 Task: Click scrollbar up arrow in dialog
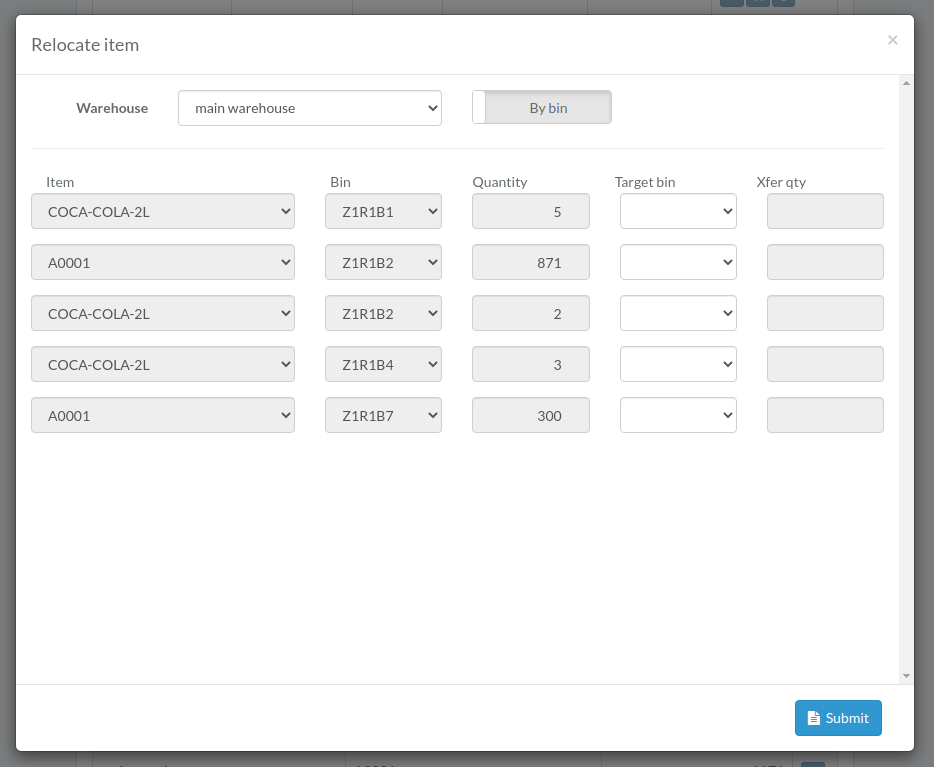point(906,83)
